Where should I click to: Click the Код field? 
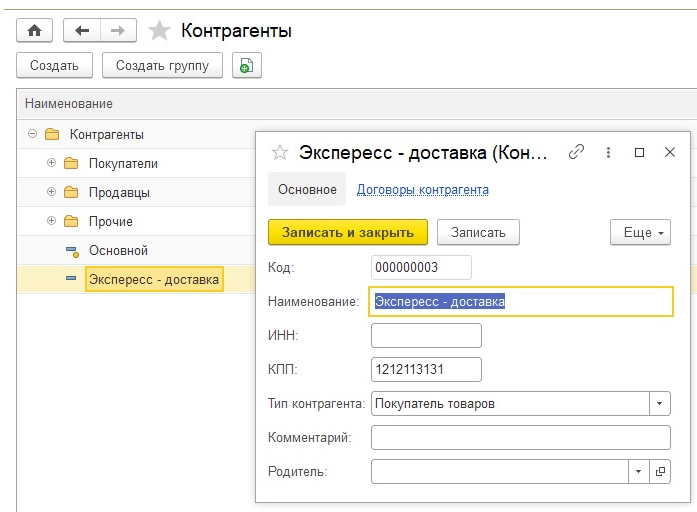(421, 267)
